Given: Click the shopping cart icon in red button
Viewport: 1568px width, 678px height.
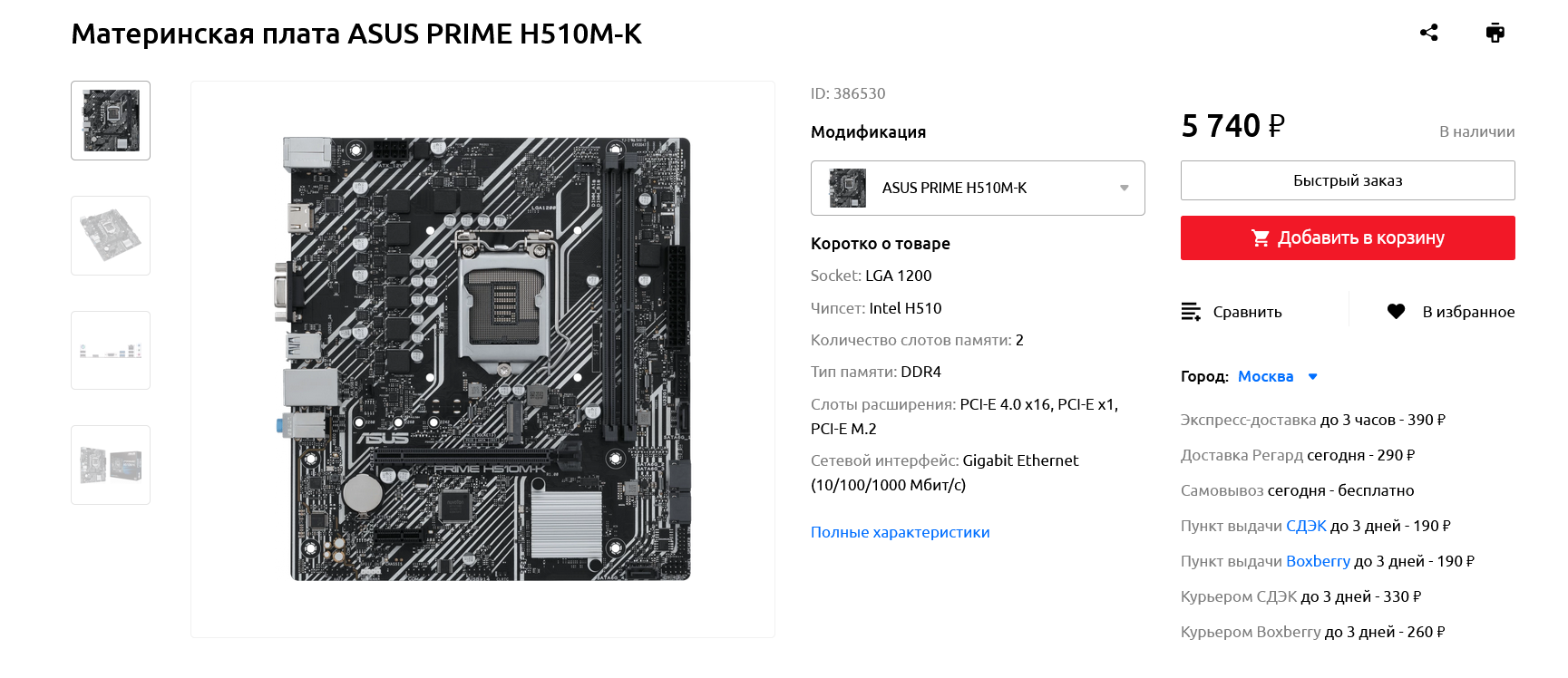Looking at the screenshot, I should (x=1261, y=237).
